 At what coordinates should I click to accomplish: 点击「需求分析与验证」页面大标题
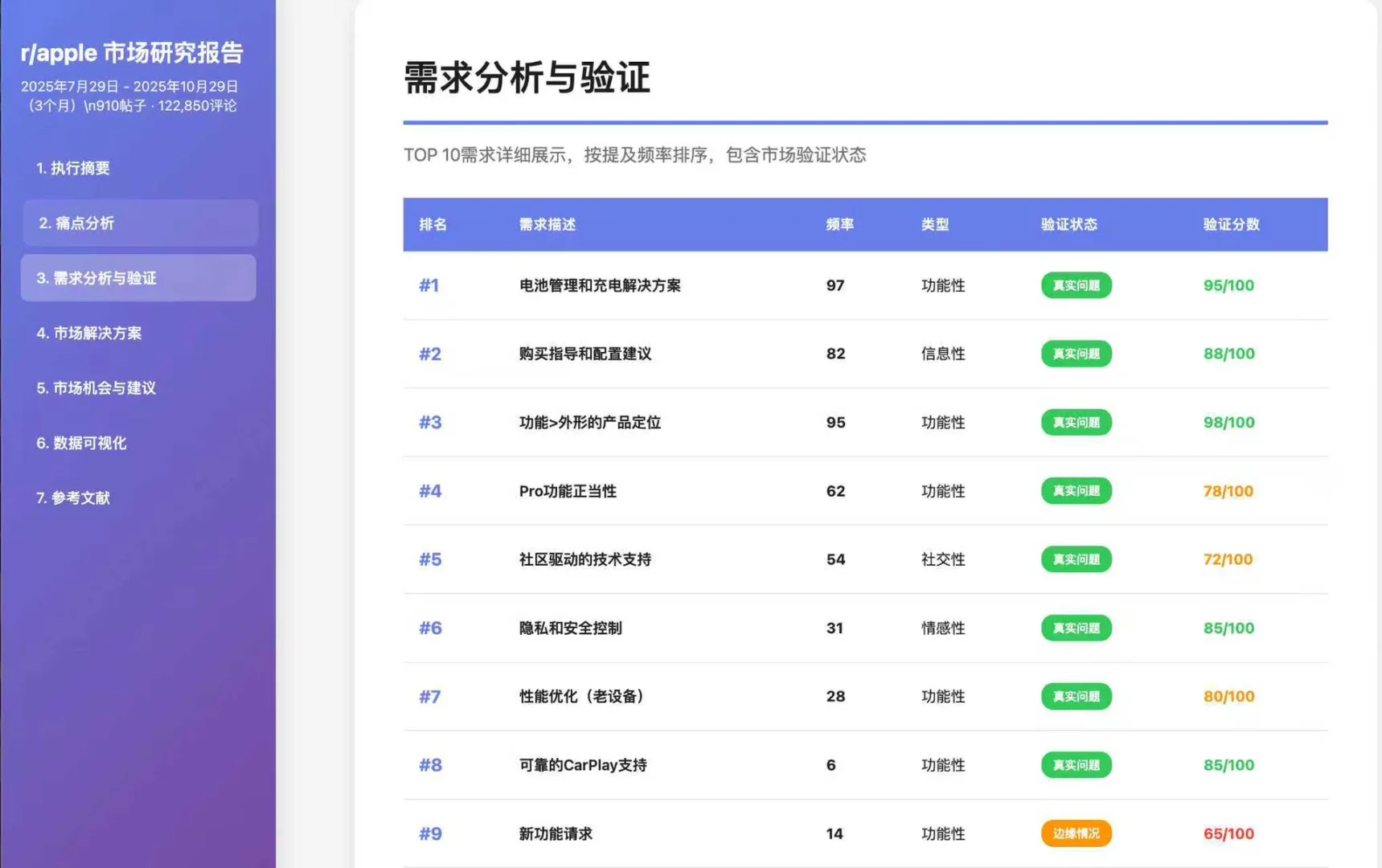pos(527,79)
